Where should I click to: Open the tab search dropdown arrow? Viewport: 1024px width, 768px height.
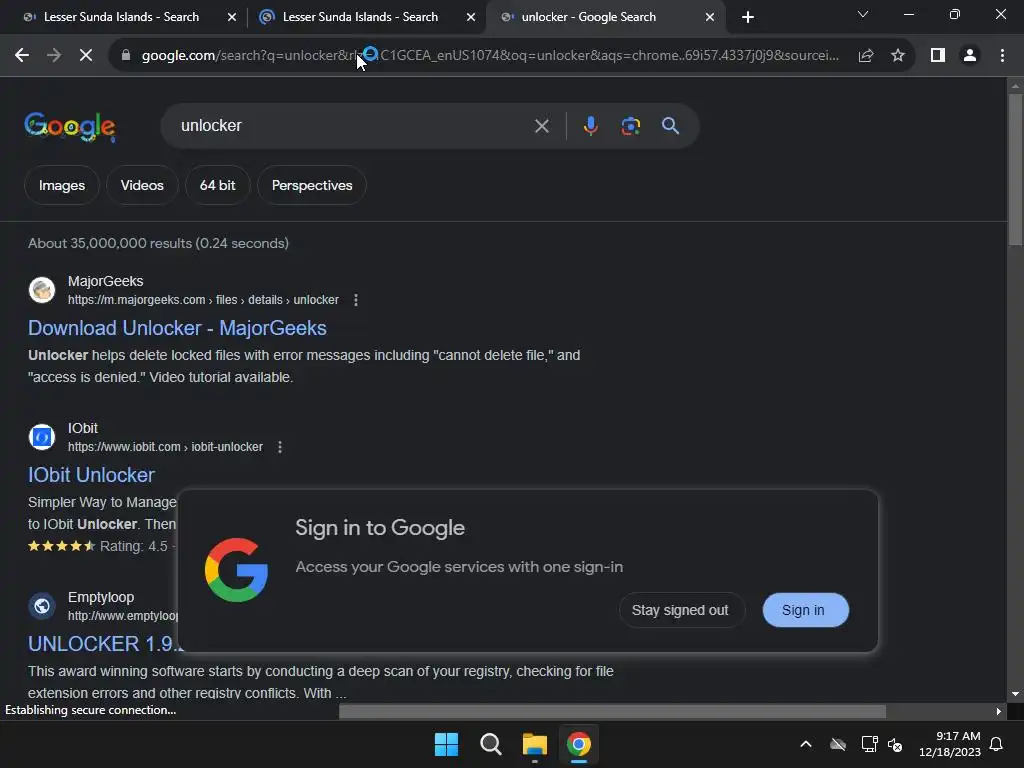(x=863, y=14)
